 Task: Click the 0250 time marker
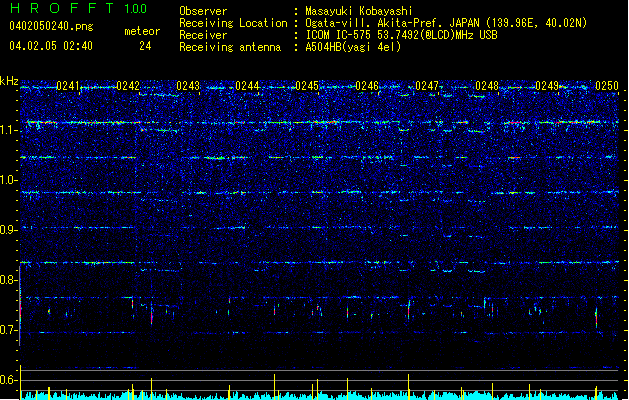[x=607, y=86]
